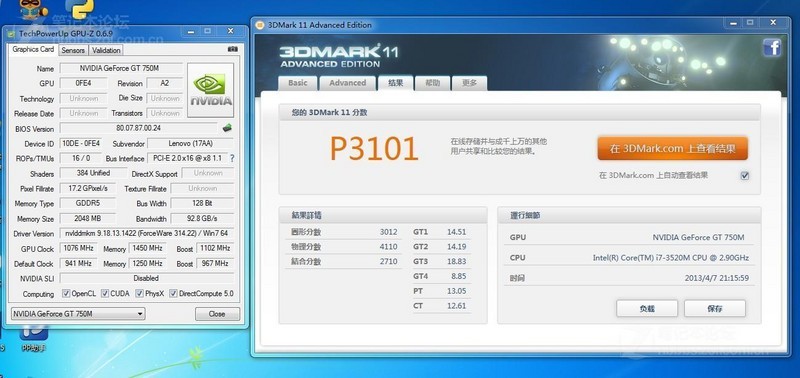Select the 结果 tab in 3DMark
Screen dimensions: 800x378
point(395,83)
